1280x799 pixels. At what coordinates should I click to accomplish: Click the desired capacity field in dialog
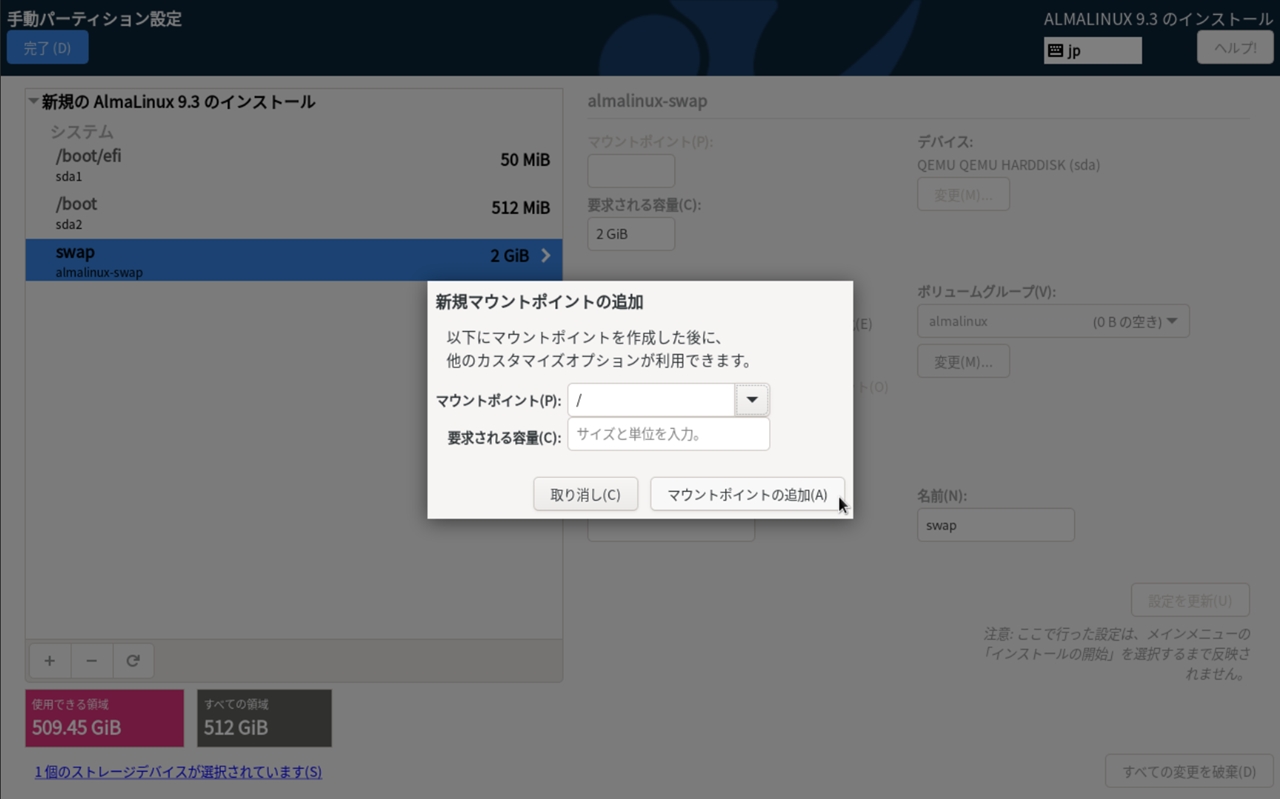coord(668,435)
